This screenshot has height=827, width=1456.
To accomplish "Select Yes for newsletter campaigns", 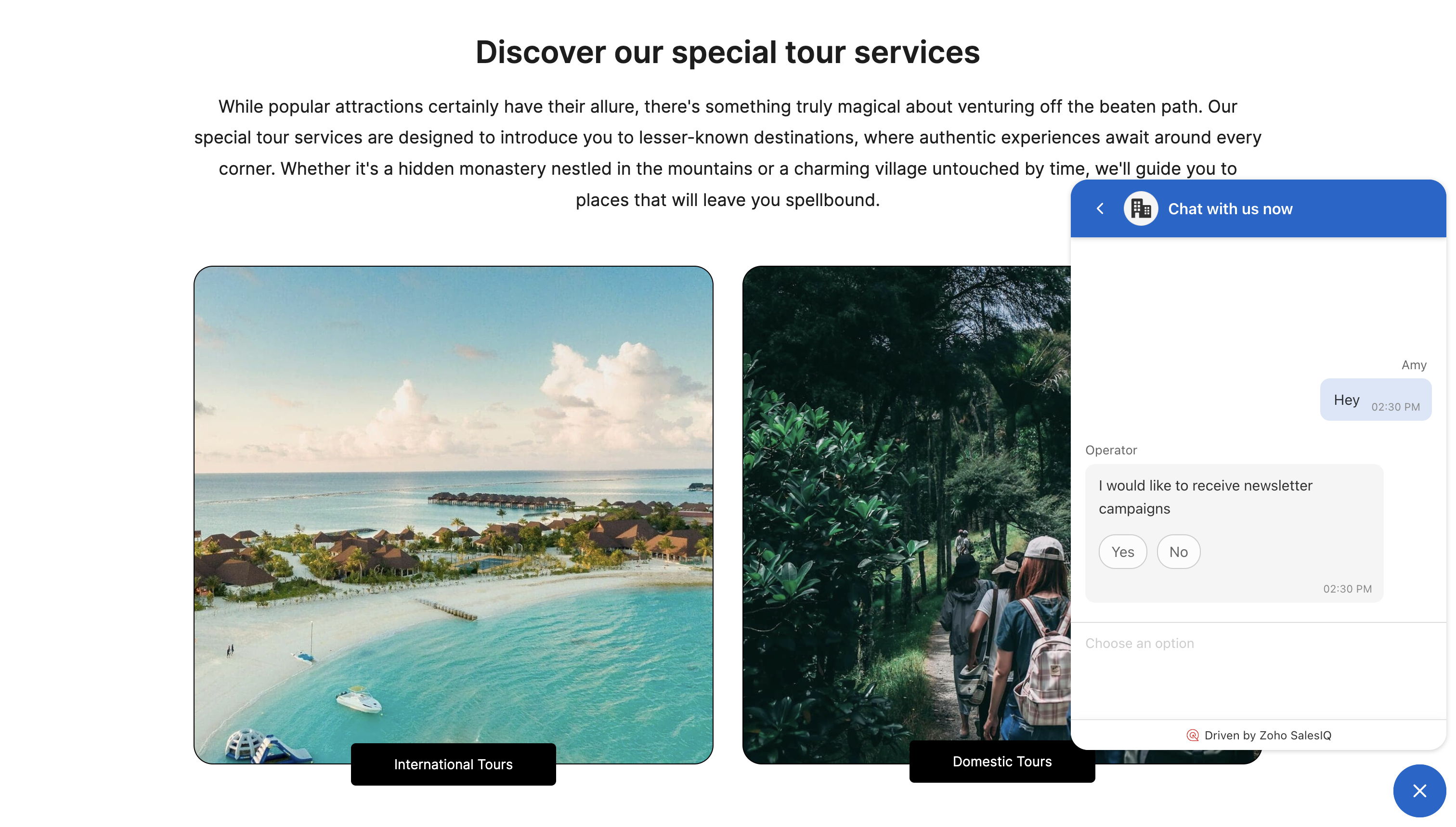I will click(x=1122, y=552).
